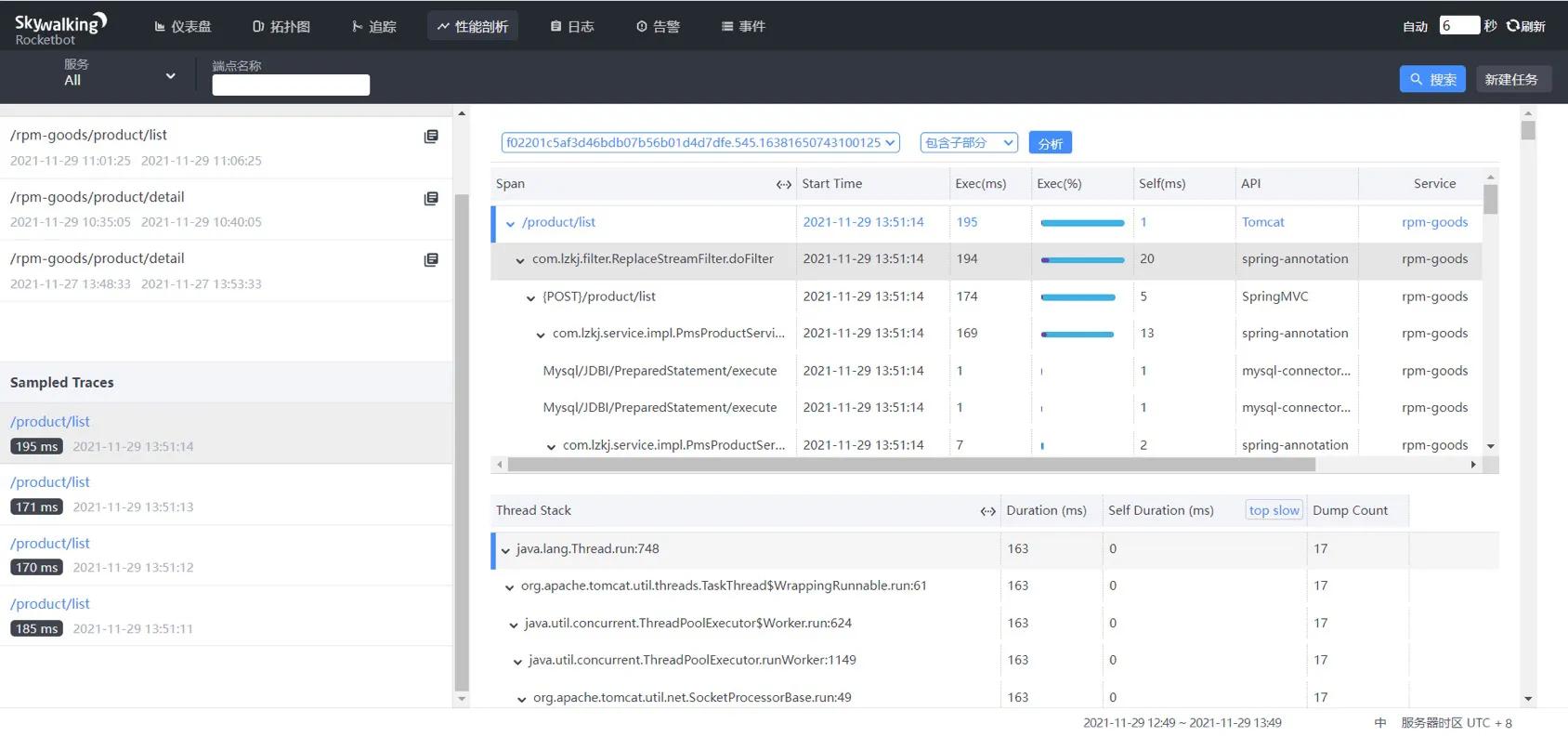Click the 搜索 search button
This screenshot has height=737, width=1568.
pyautogui.click(x=1432, y=79)
